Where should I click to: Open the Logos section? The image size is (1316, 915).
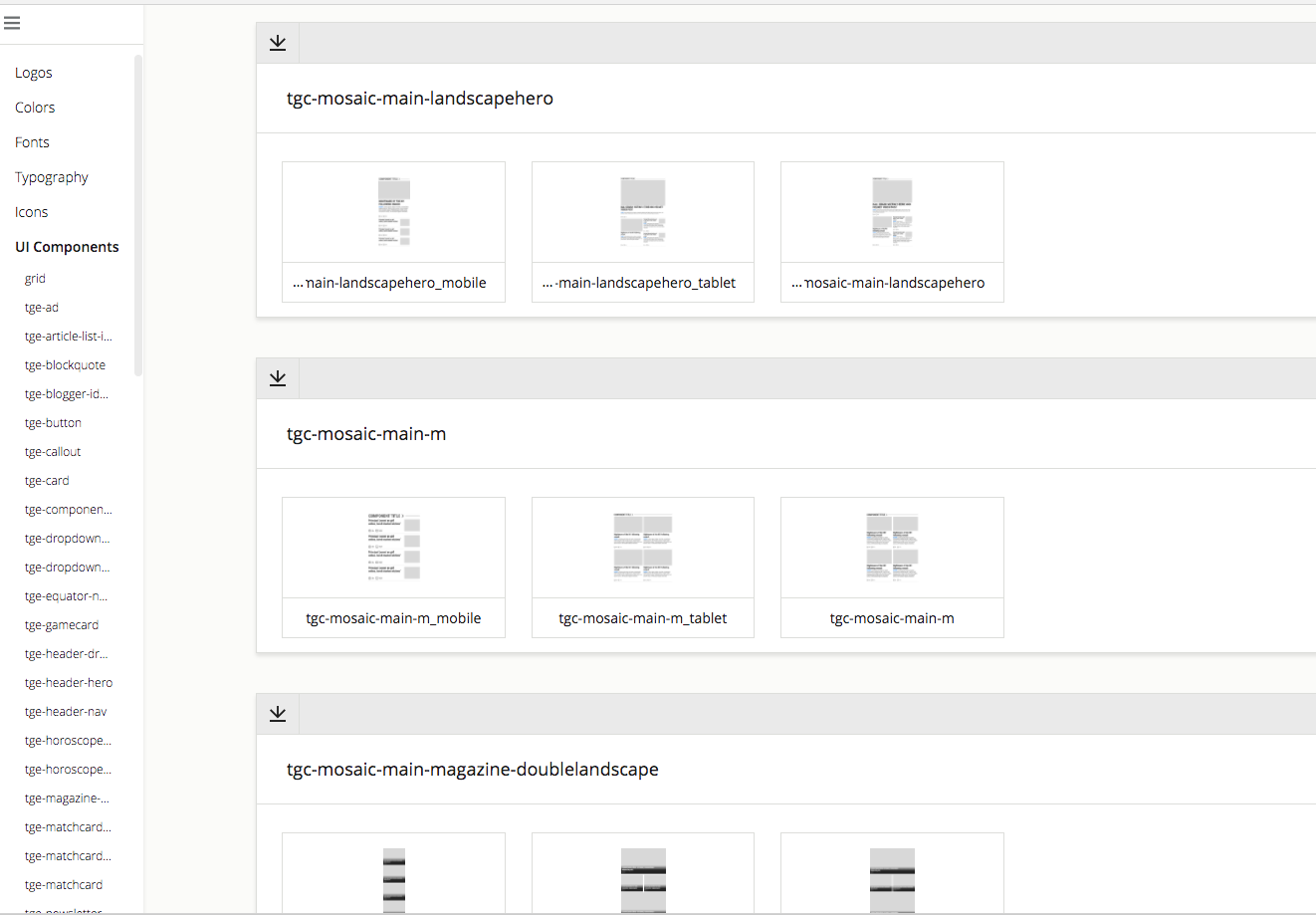click(x=34, y=73)
